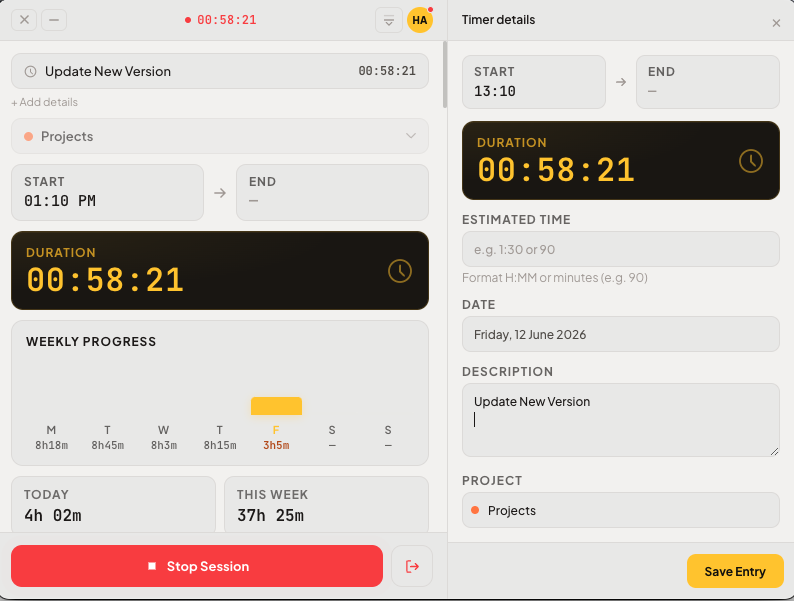
Task: Open the Date picker showing Friday, 12 June 2026
Action: click(x=620, y=334)
